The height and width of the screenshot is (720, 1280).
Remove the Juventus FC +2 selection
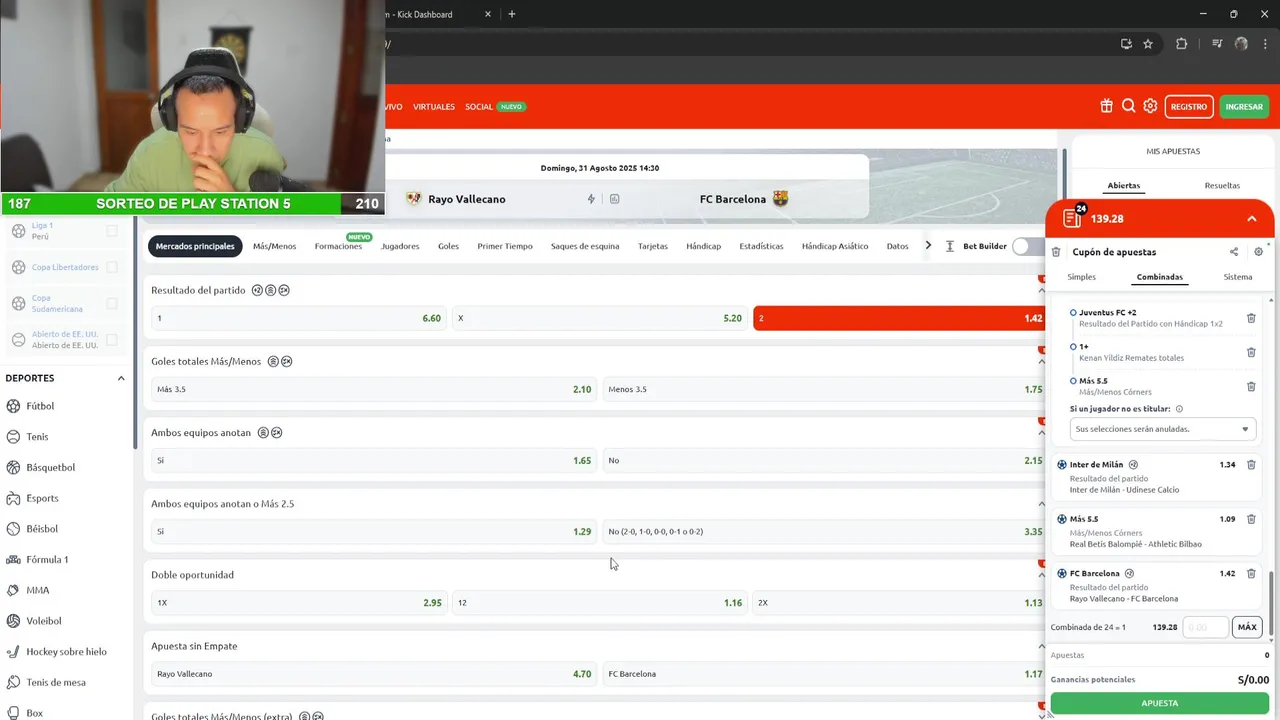(x=1251, y=318)
